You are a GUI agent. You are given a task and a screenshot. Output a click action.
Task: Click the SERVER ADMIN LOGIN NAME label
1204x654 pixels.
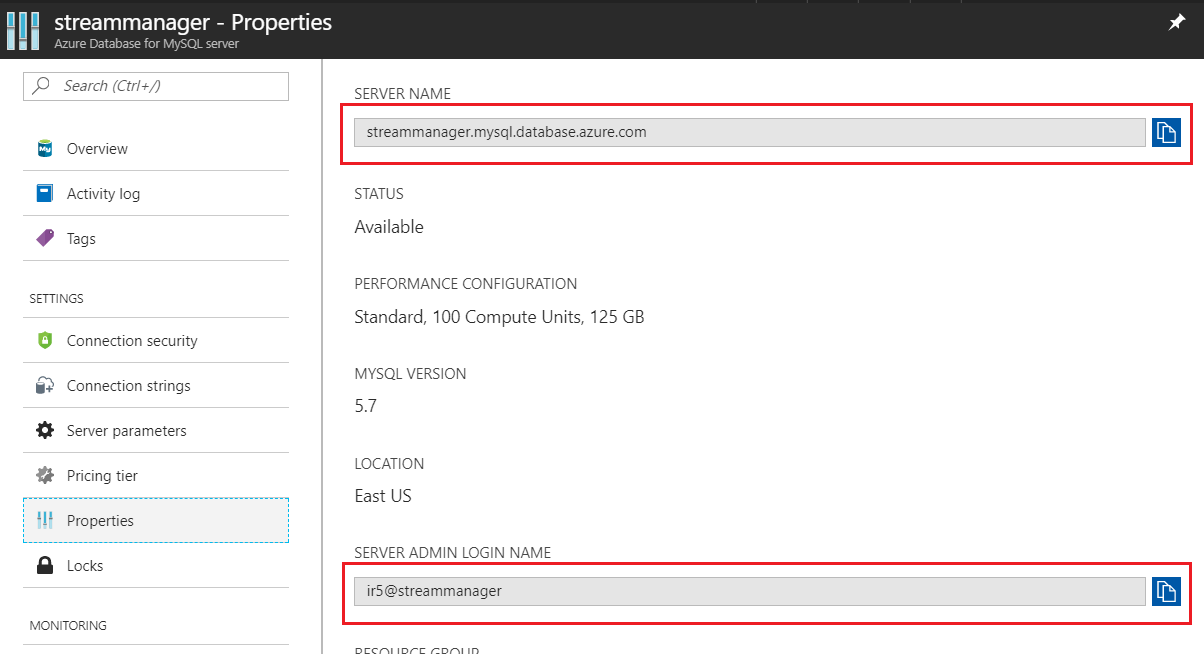click(453, 553)
